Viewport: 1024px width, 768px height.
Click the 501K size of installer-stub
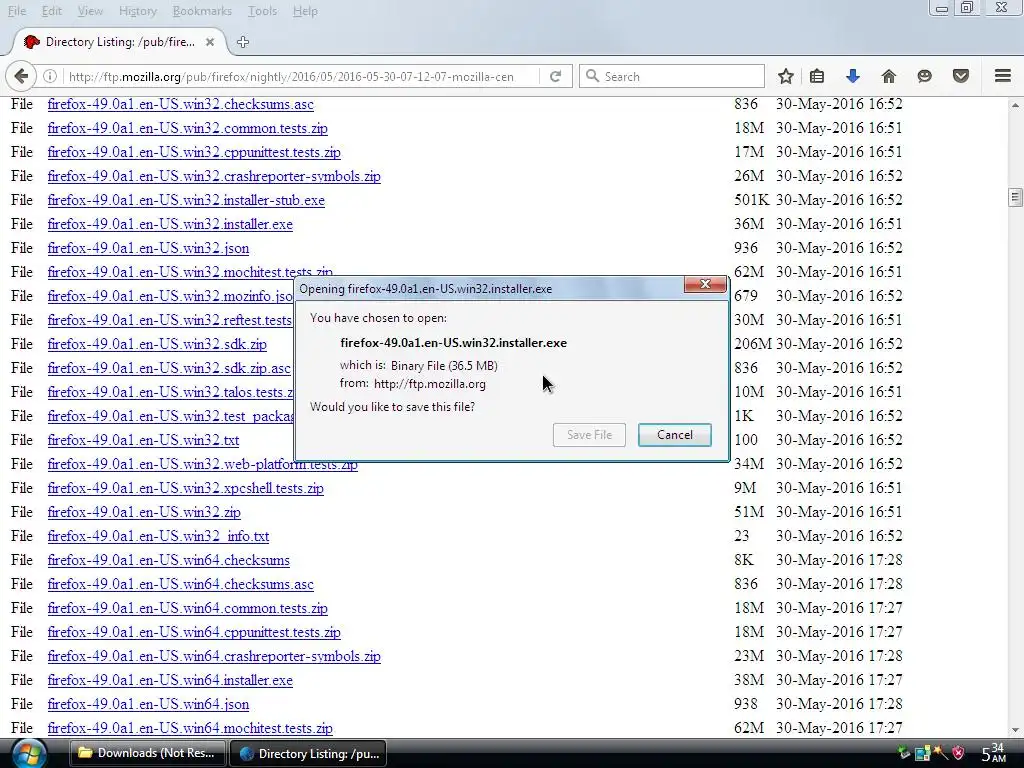coord(752,200)
